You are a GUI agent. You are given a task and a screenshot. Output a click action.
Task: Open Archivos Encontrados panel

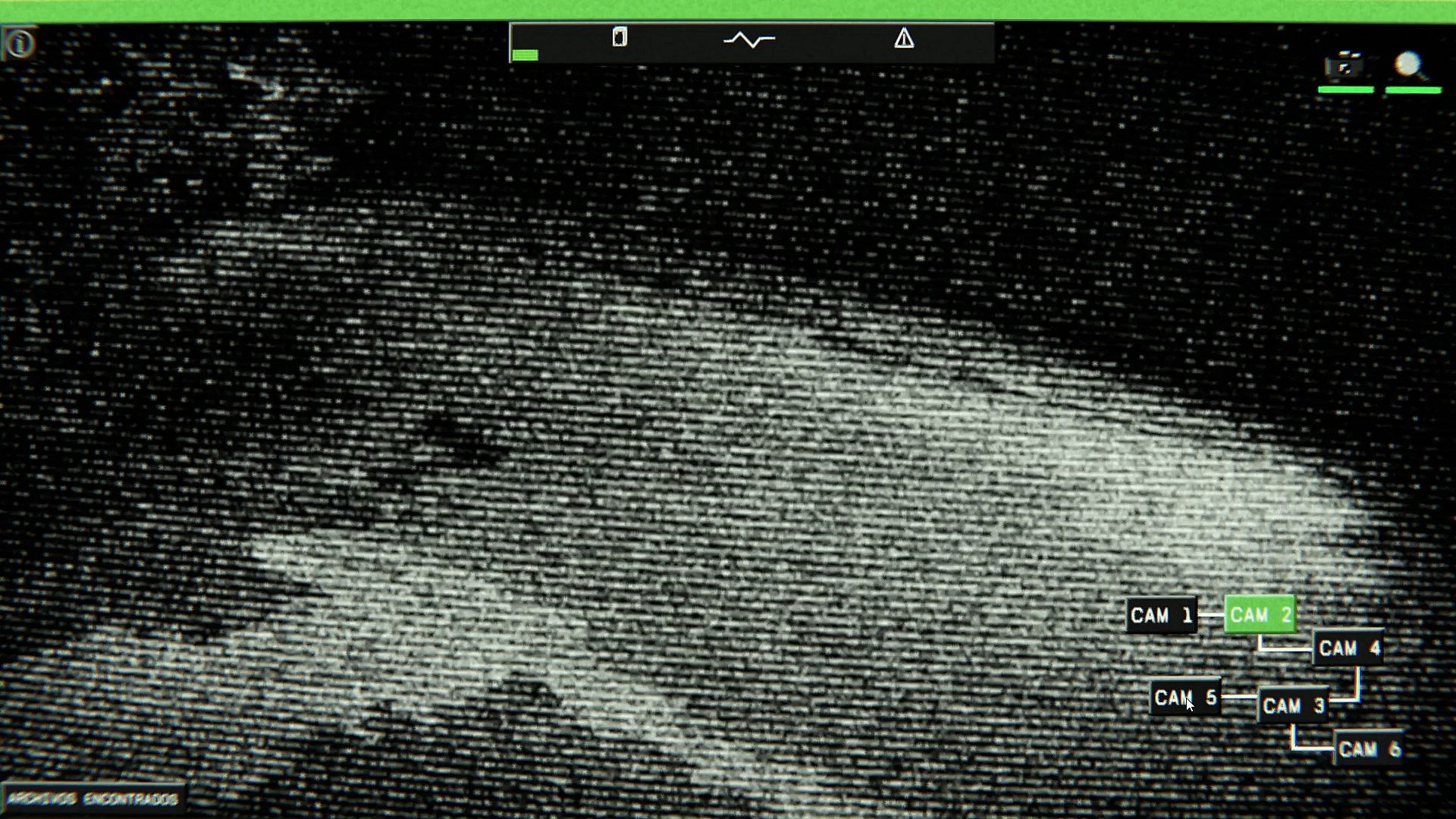tap(93, 799)
